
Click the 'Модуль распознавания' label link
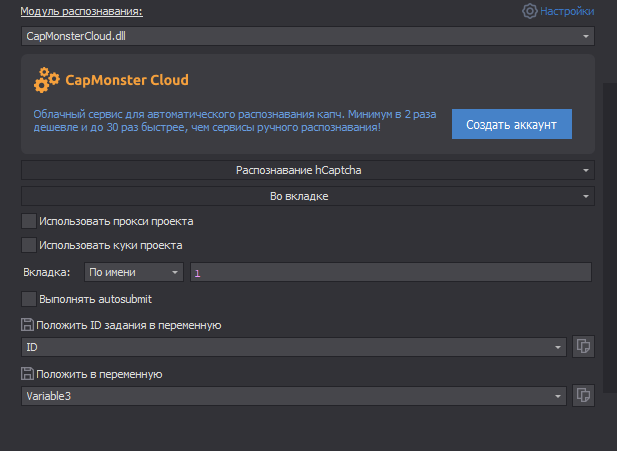tap(81, 11)
